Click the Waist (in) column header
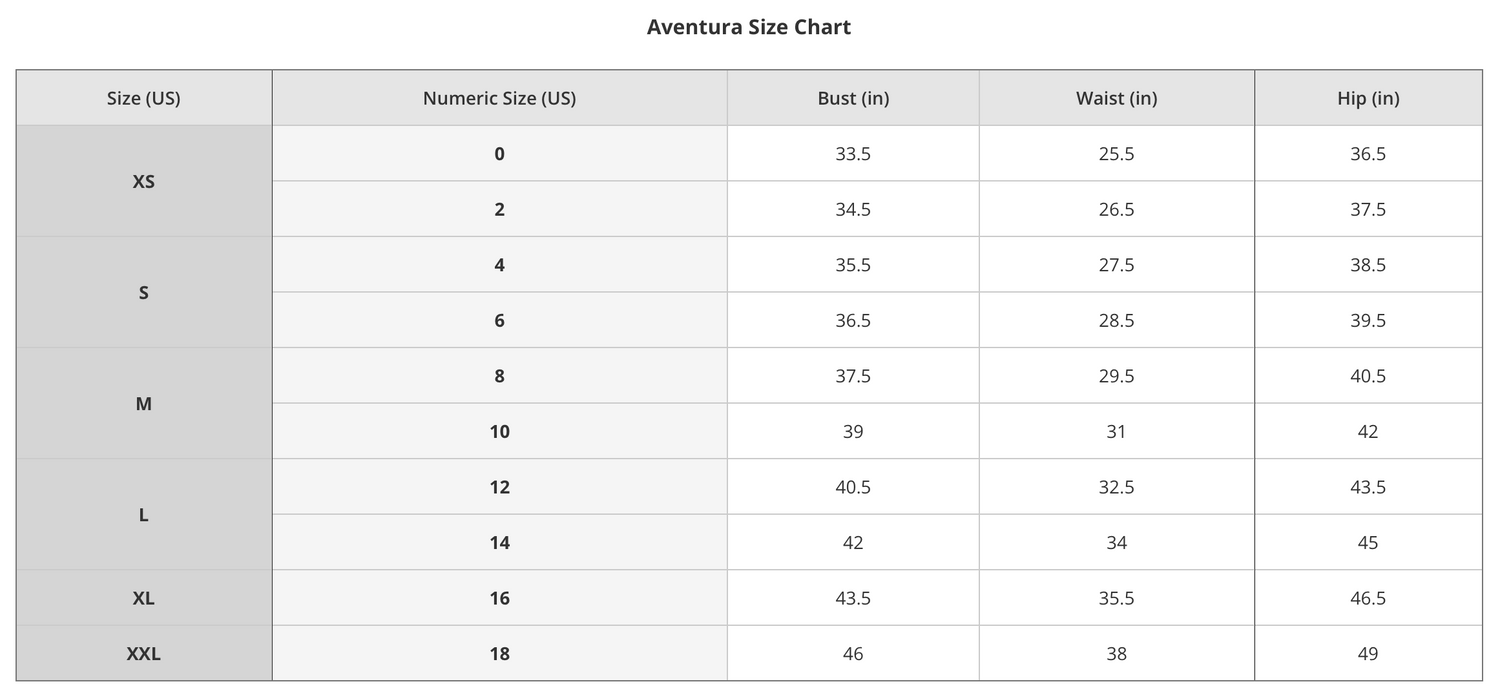The image size is (1500, 695). (x=1116, y=98)
